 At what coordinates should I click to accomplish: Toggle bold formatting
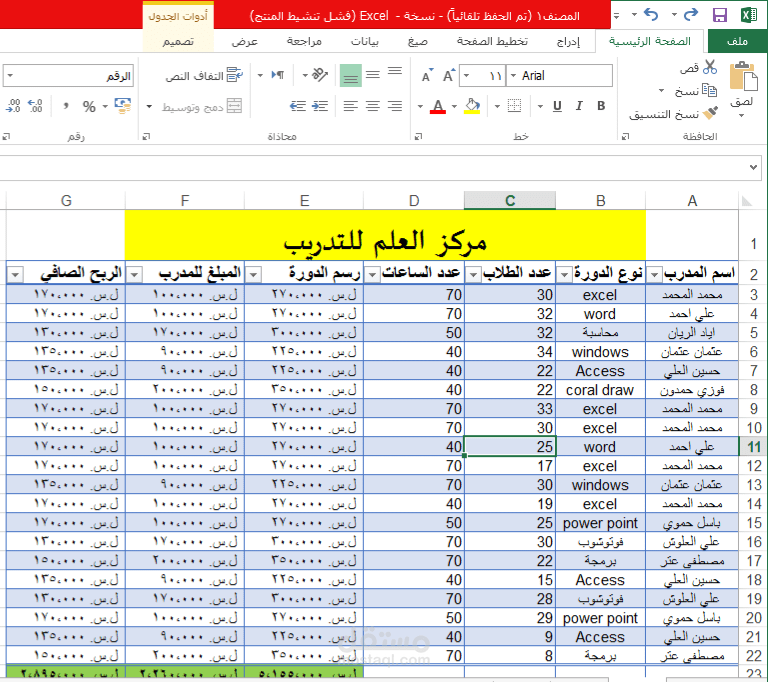(x=601, y=106)
